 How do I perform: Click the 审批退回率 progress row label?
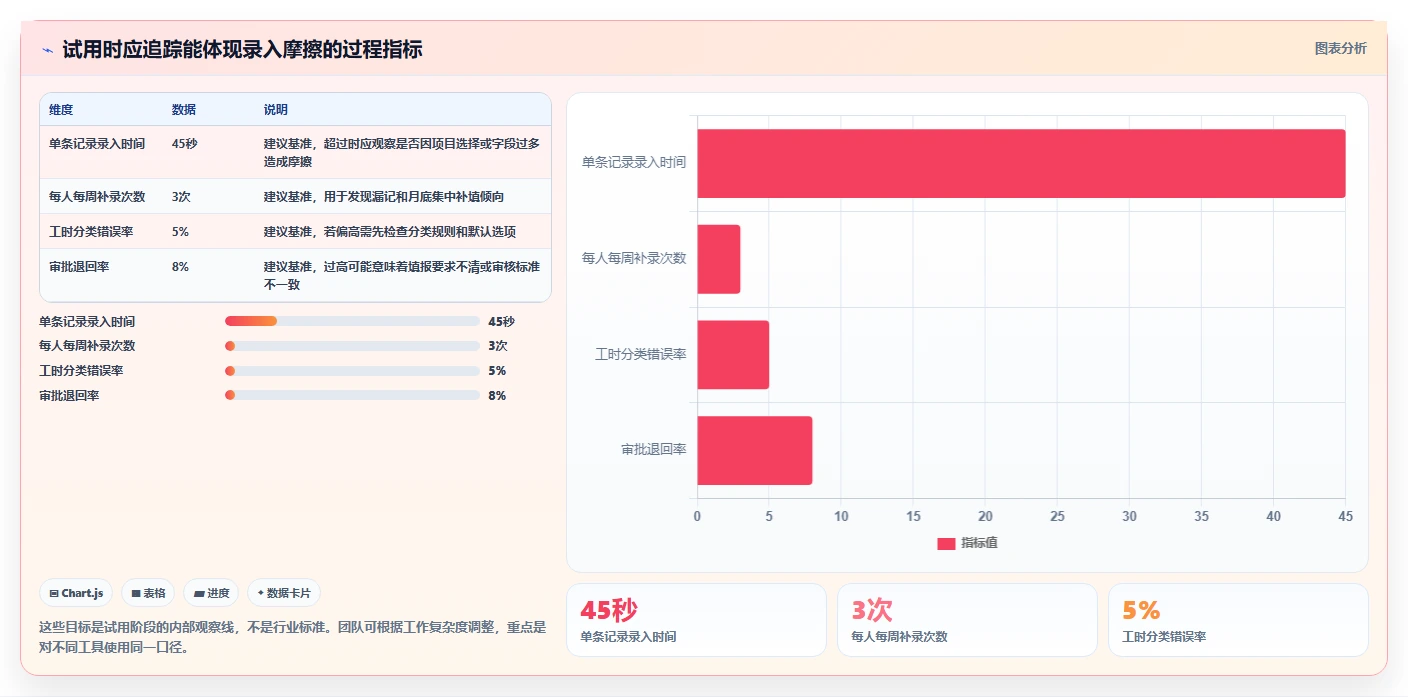(69, 396)
